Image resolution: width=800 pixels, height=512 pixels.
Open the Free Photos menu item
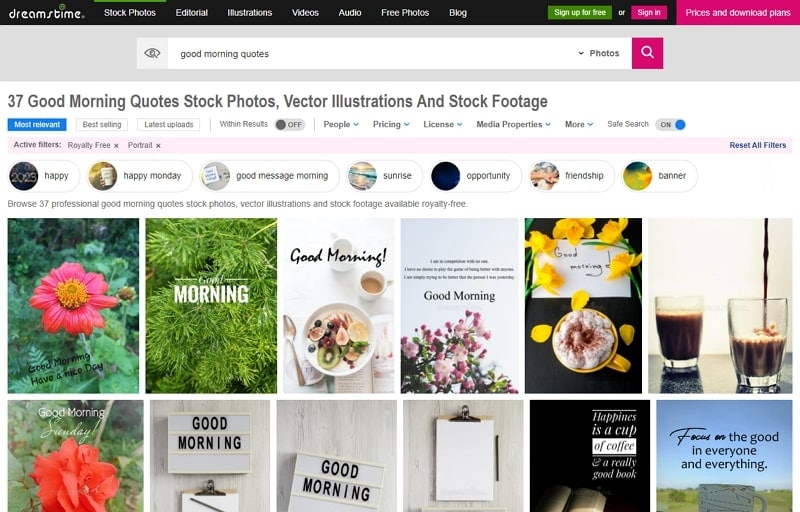pos(405,13)
